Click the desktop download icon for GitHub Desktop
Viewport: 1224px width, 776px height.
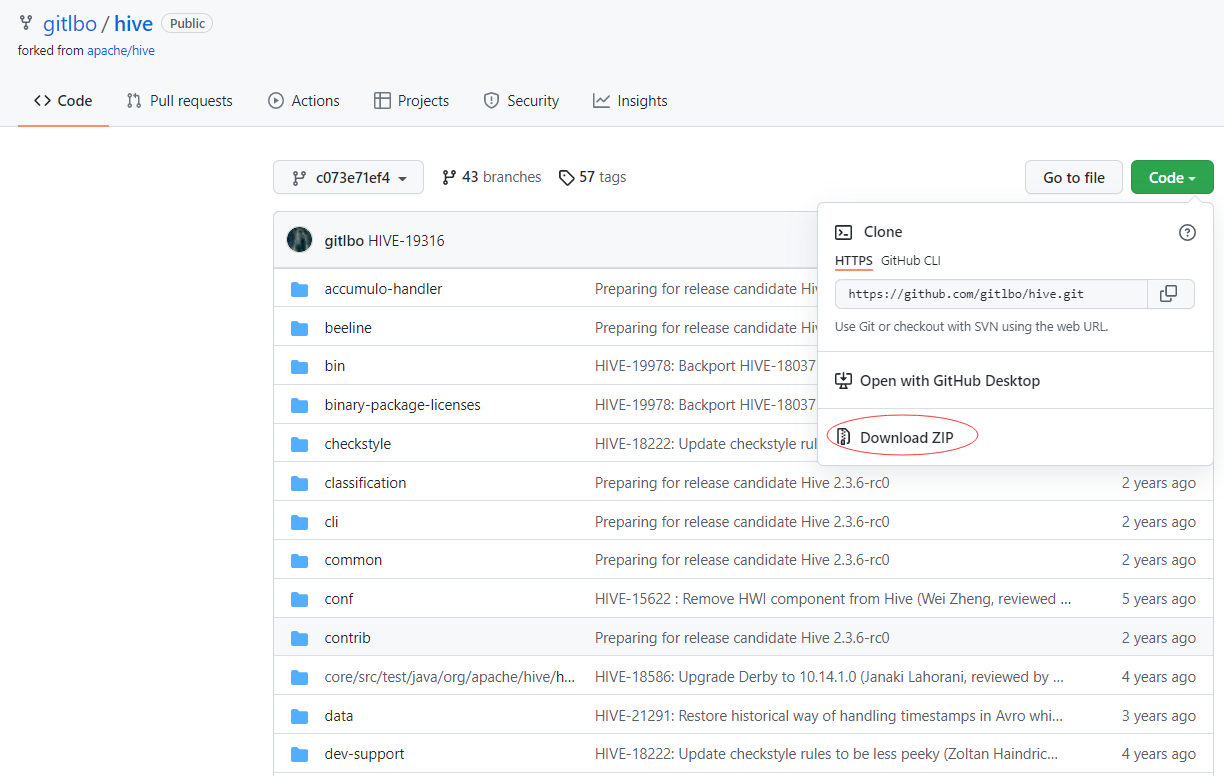[843, 381]
